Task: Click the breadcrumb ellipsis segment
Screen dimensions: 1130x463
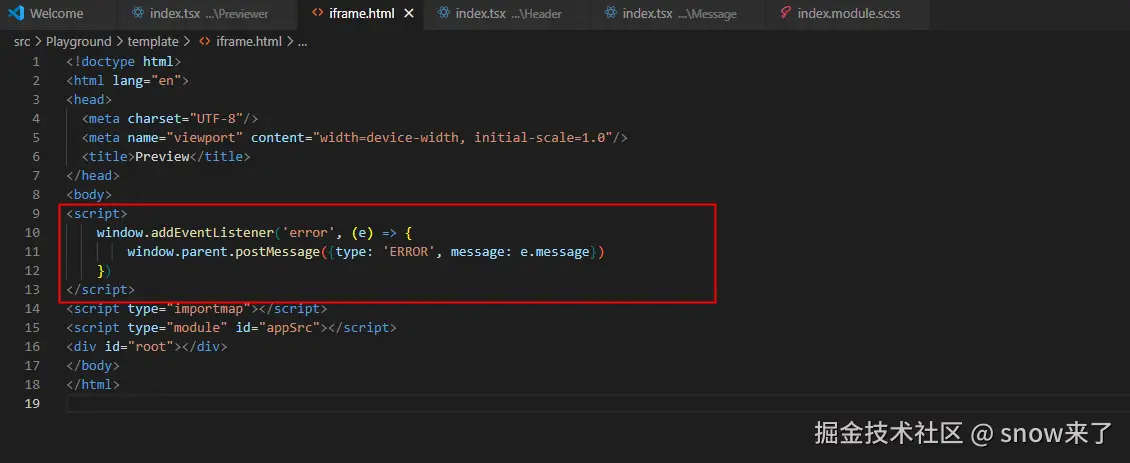Action: click(303, 42)
